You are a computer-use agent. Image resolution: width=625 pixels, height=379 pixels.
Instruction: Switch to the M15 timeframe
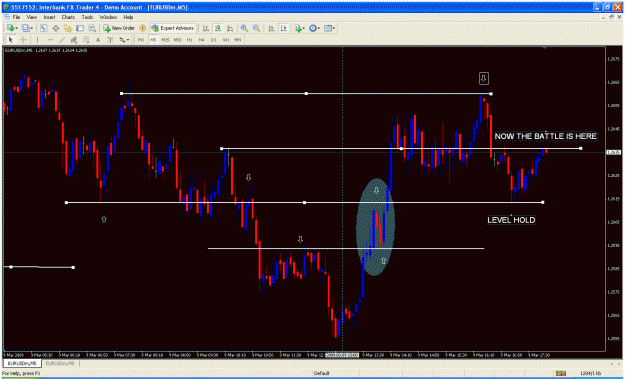(165, 39)
